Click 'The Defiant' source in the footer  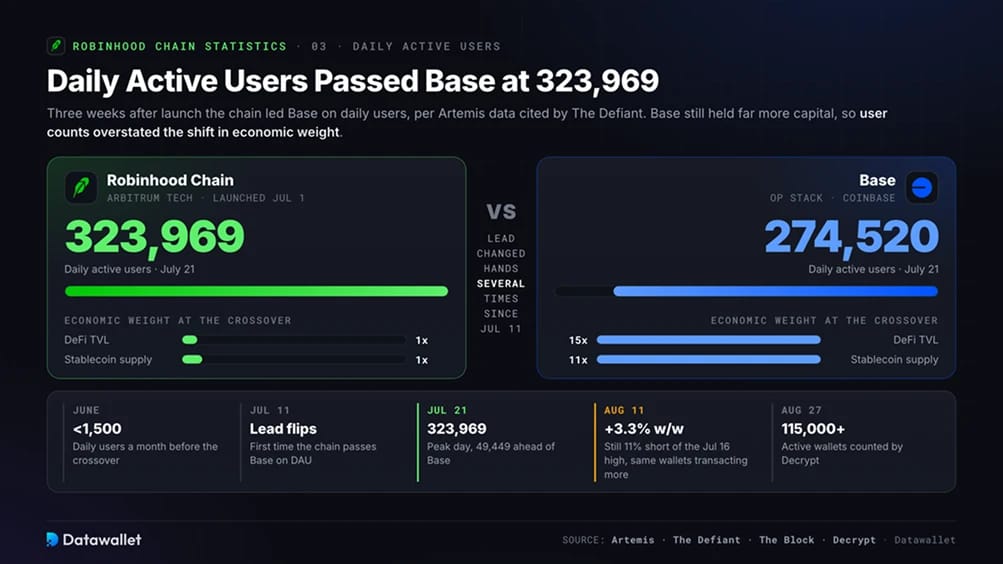click(707, 540)
